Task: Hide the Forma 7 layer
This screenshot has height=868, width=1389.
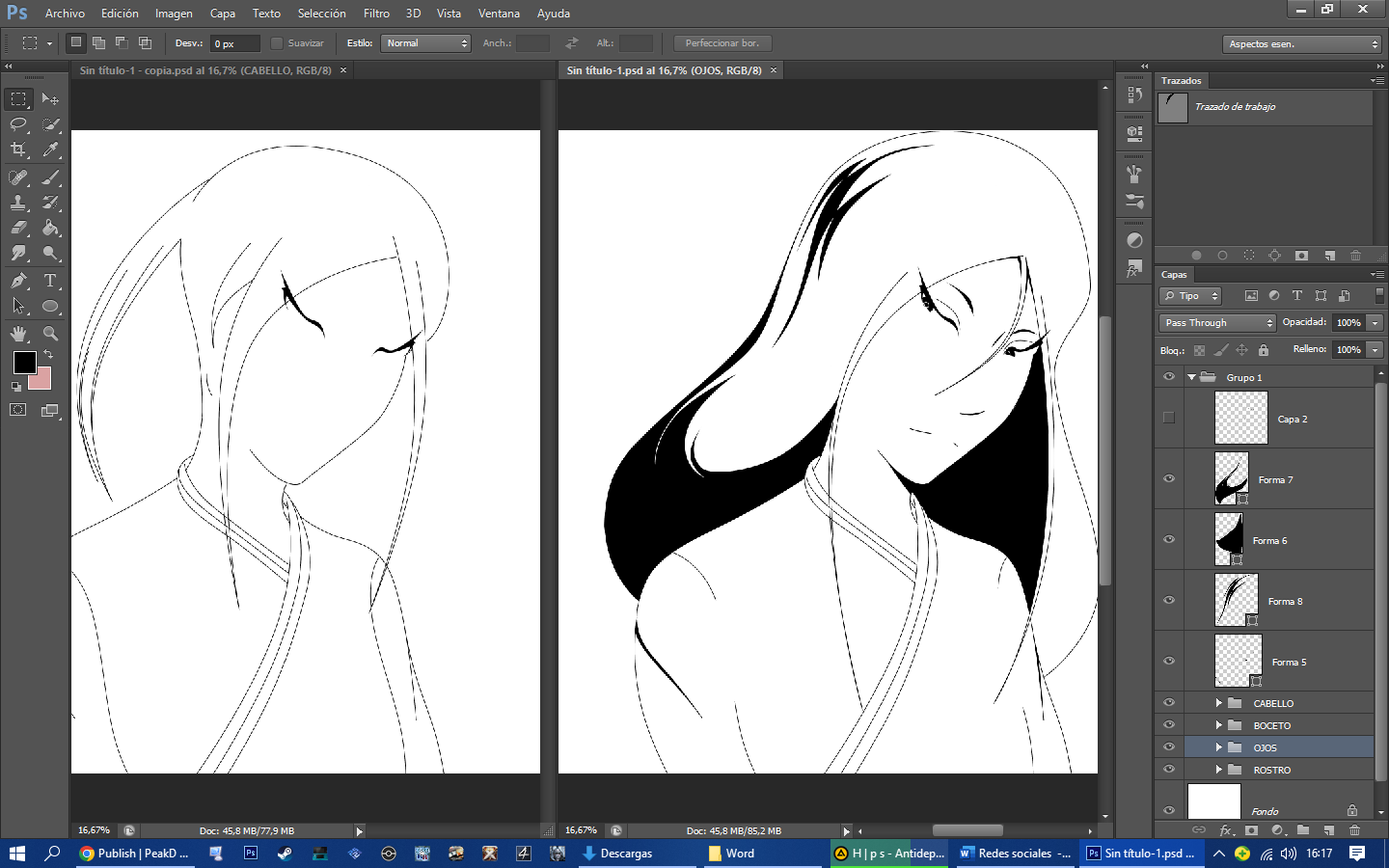Action: 1169,478
